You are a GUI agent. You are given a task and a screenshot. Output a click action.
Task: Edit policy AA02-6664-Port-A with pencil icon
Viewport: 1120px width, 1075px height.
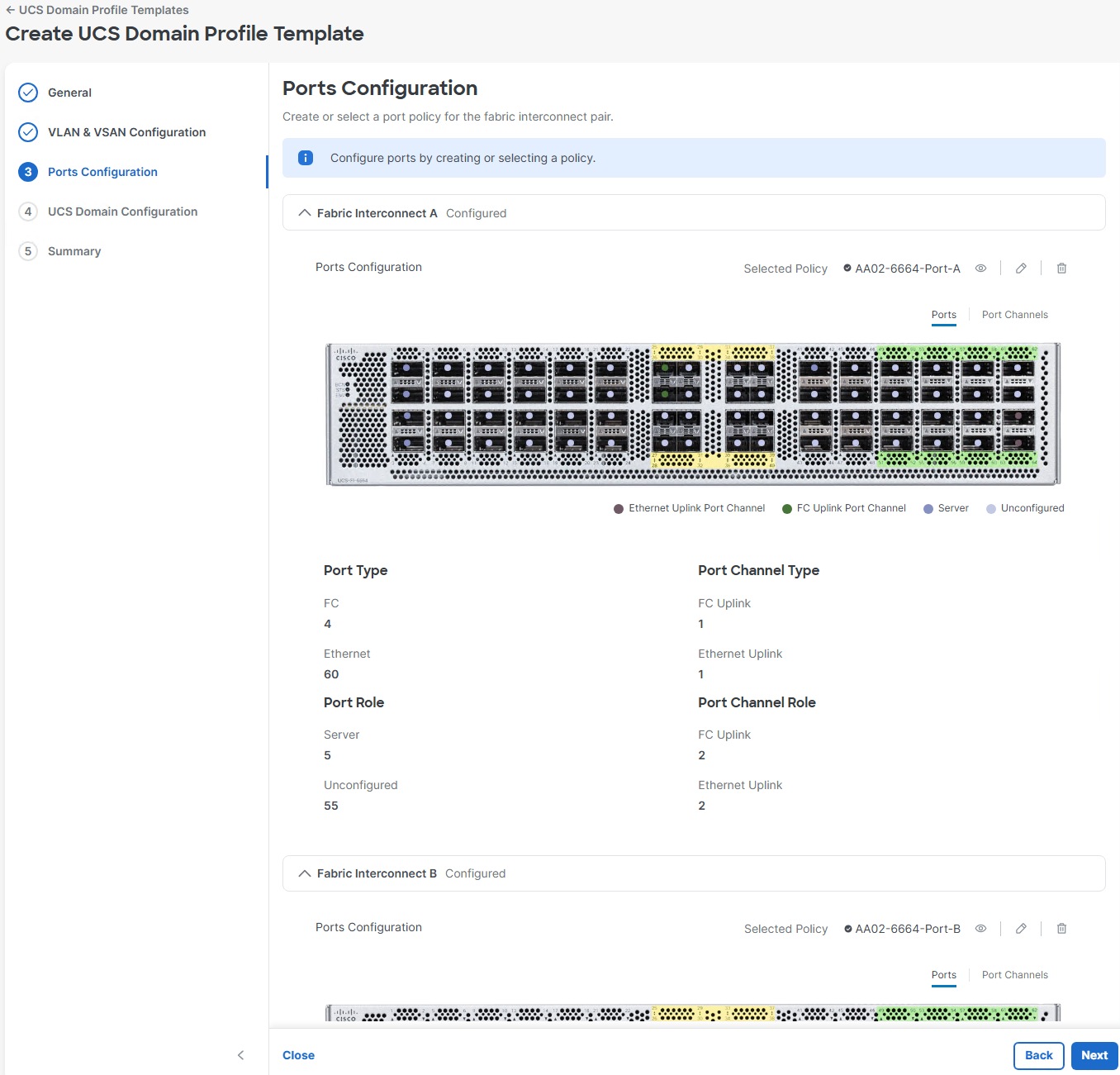coord(1021,269)
